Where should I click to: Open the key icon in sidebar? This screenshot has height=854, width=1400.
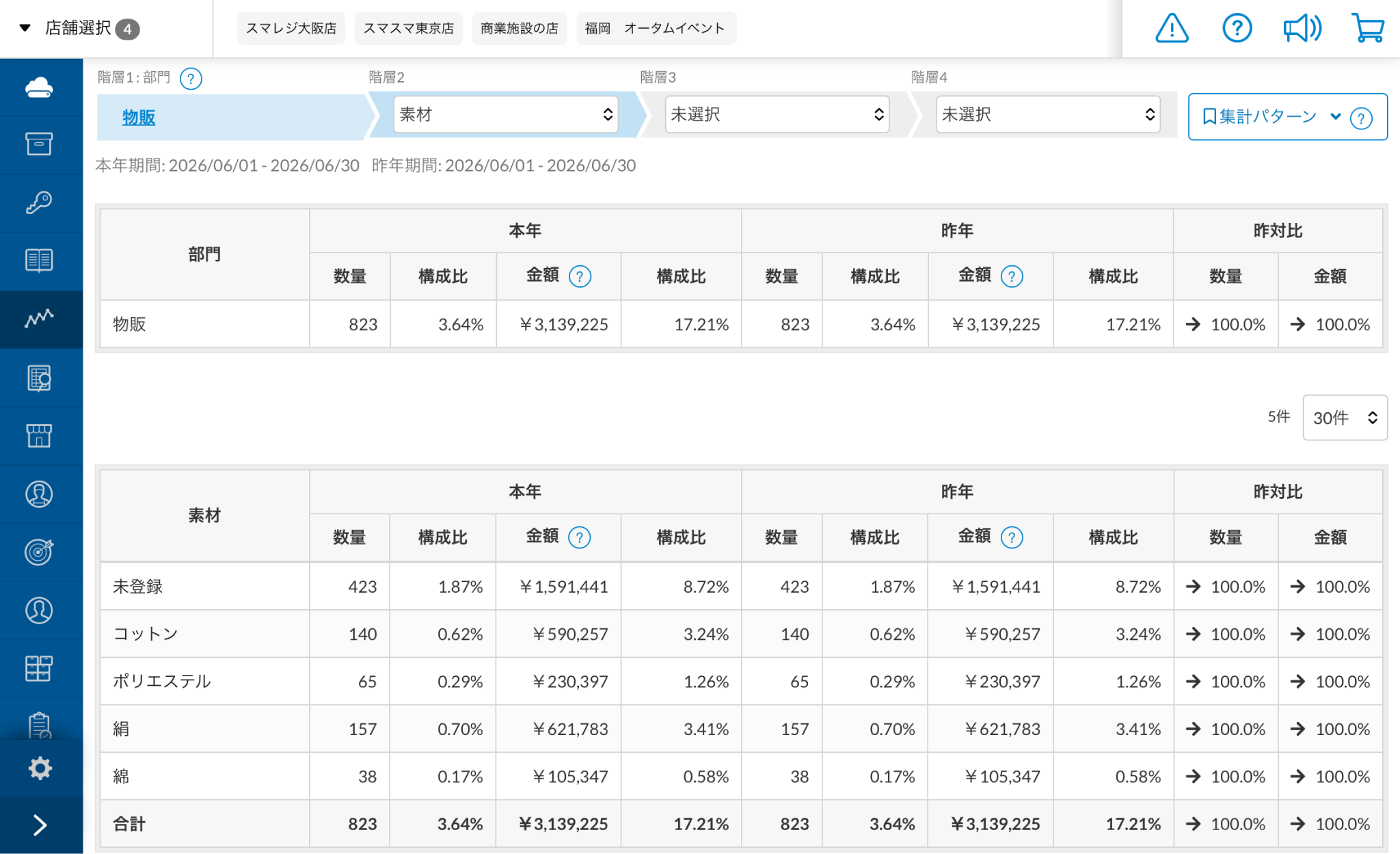39,203
